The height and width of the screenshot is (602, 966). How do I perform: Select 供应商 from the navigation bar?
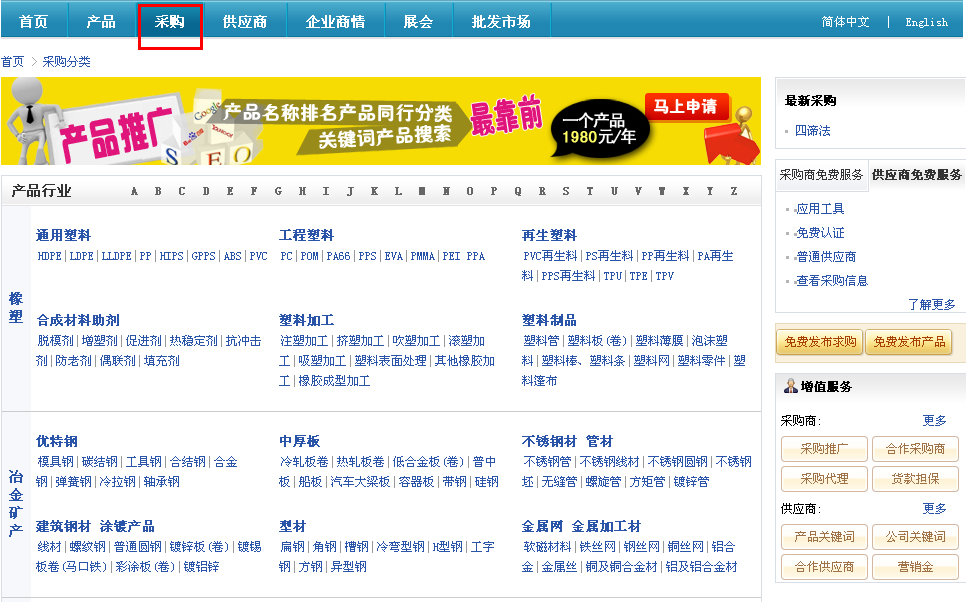[x=245, y=19]
